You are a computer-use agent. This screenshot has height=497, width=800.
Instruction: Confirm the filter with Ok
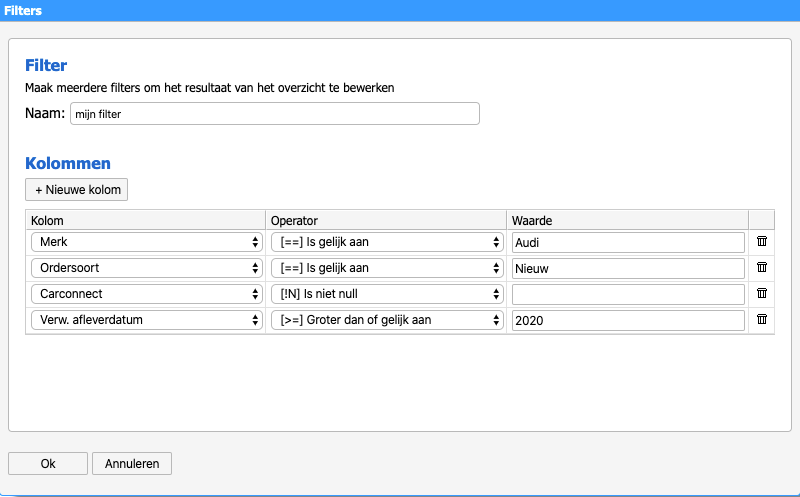[48, 463]
